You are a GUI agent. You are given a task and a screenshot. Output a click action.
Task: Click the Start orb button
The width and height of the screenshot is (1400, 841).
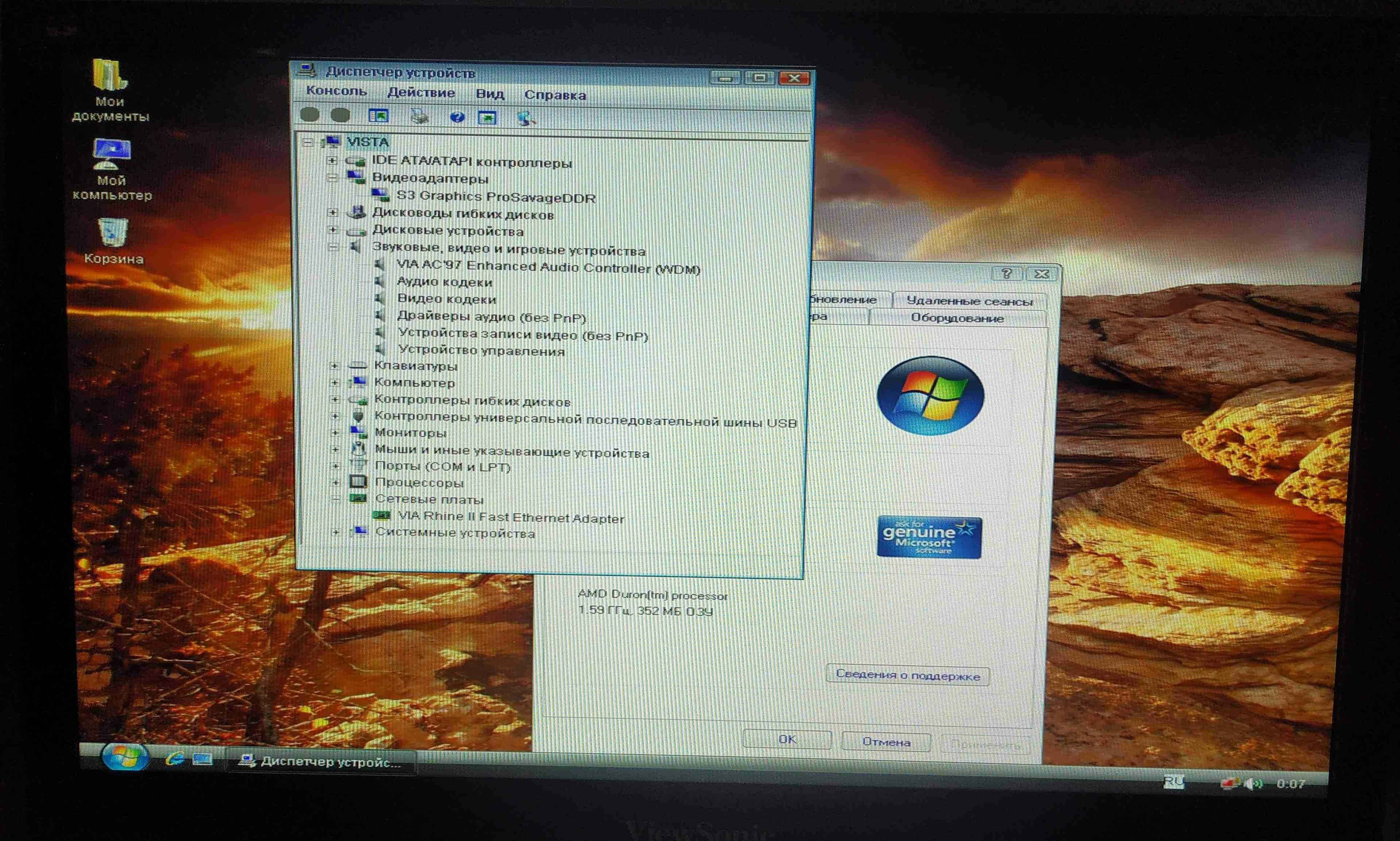(125, 756)
